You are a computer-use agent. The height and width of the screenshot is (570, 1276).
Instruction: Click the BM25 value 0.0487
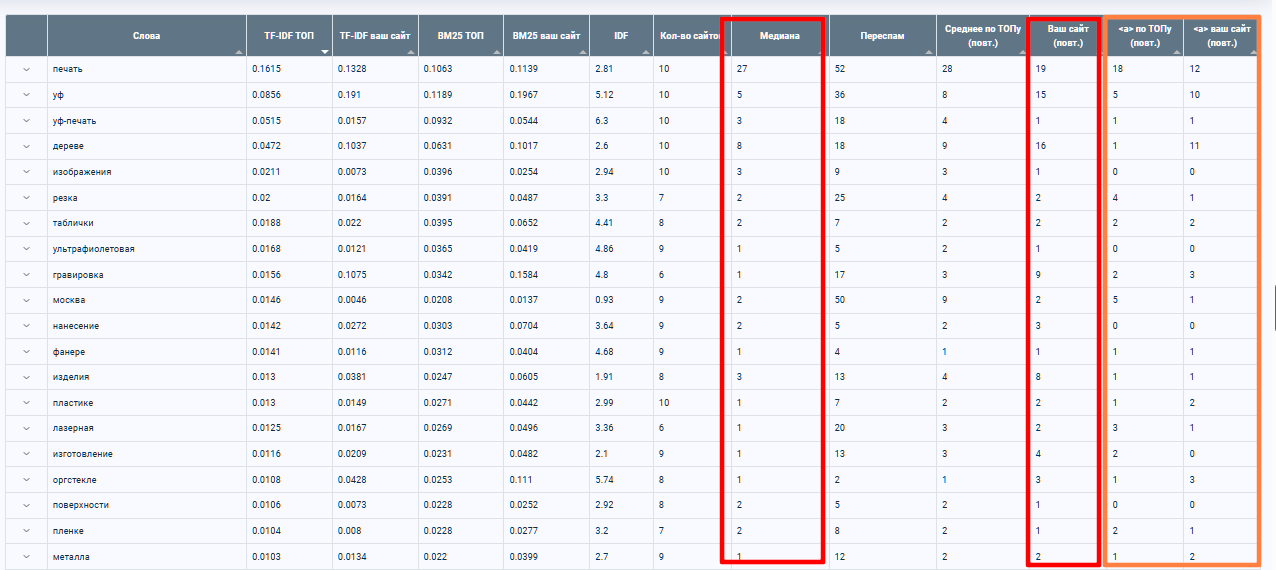[524, 198]
